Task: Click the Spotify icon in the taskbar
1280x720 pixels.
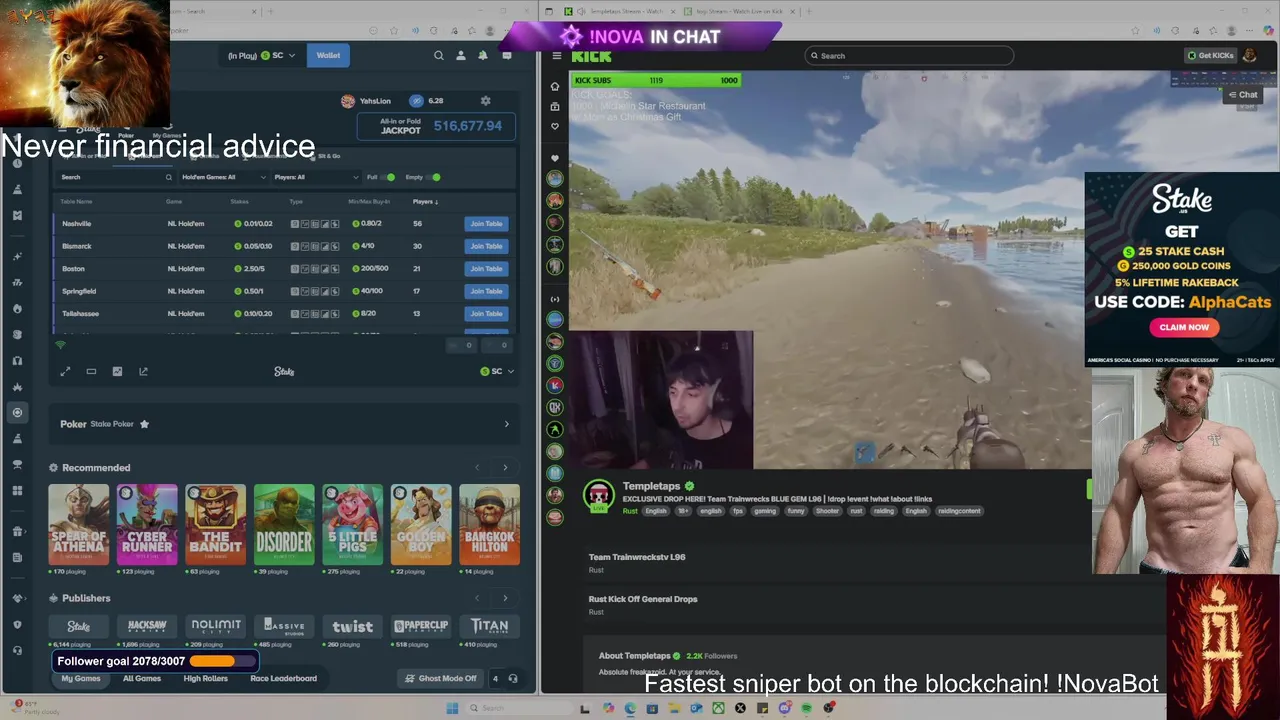Action: (806, 708)
